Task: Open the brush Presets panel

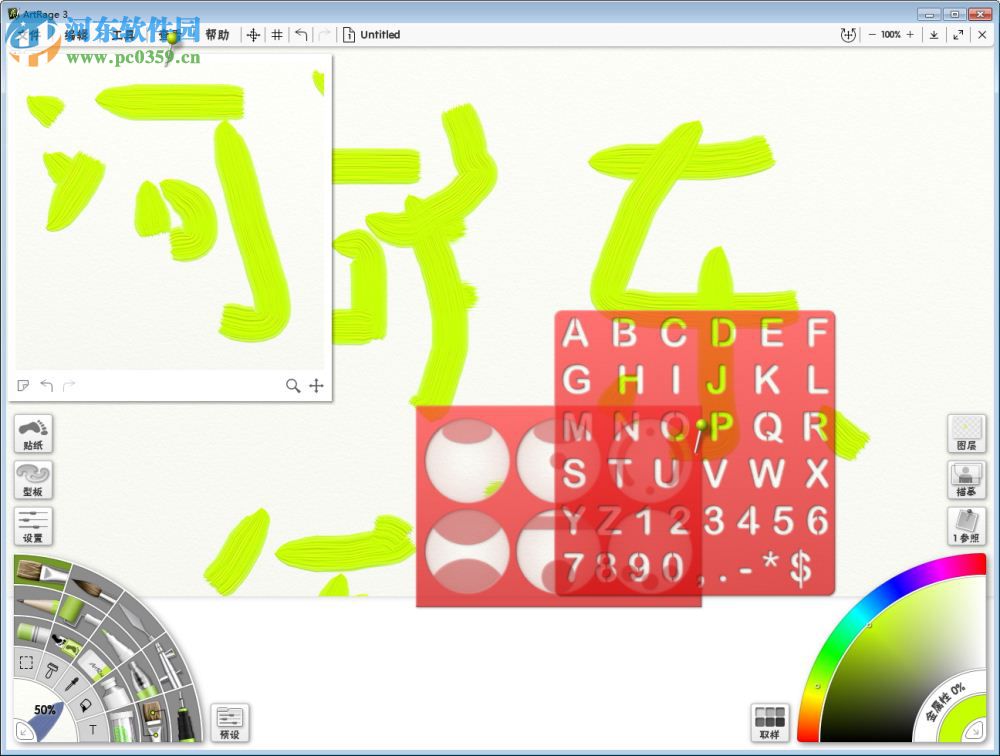Action: coord(229,722)
